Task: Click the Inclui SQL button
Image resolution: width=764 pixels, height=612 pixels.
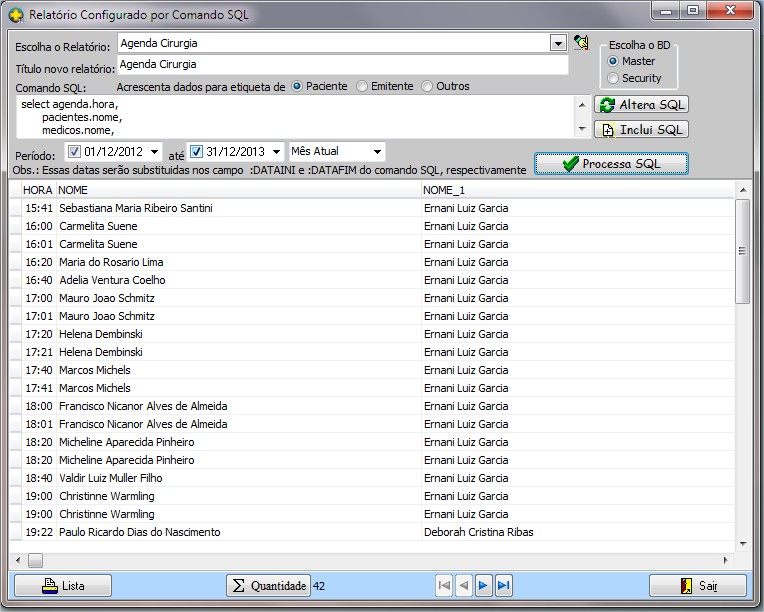Action: pyautogui.click(x=641, y=129)
